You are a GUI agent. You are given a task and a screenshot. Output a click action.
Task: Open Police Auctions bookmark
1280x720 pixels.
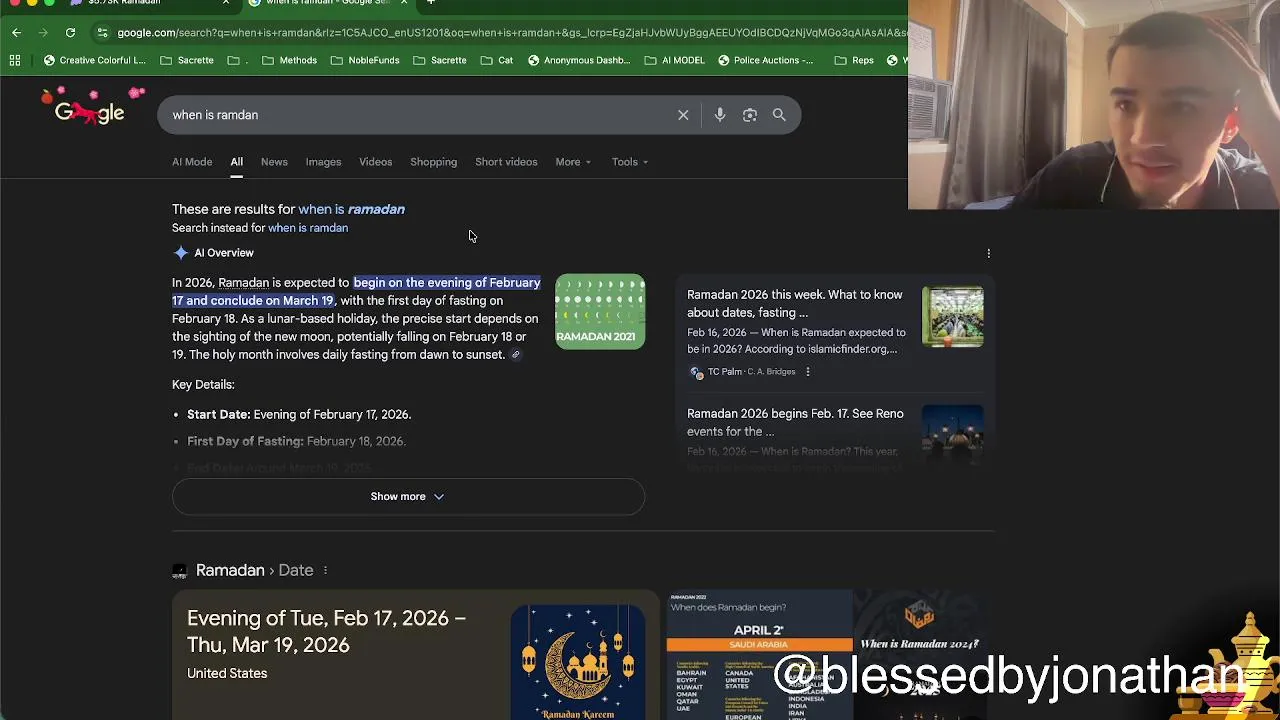(766, 60)
